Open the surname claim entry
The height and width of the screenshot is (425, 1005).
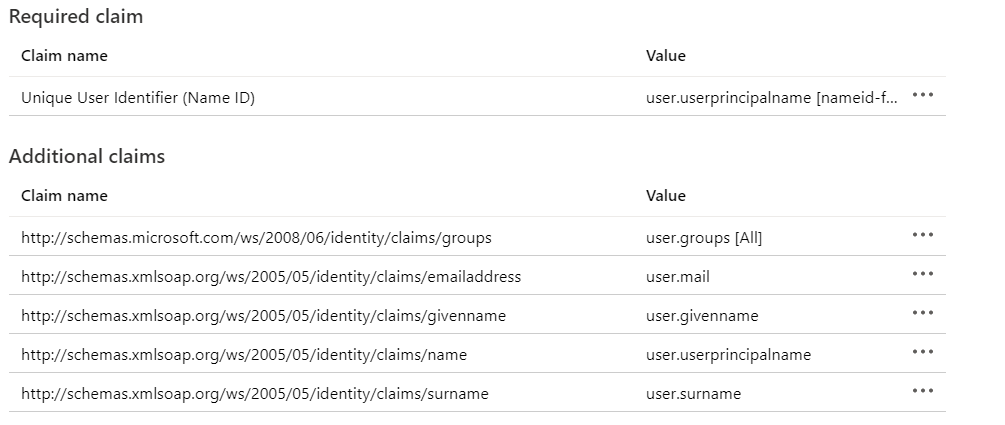(x=254, y=393)
